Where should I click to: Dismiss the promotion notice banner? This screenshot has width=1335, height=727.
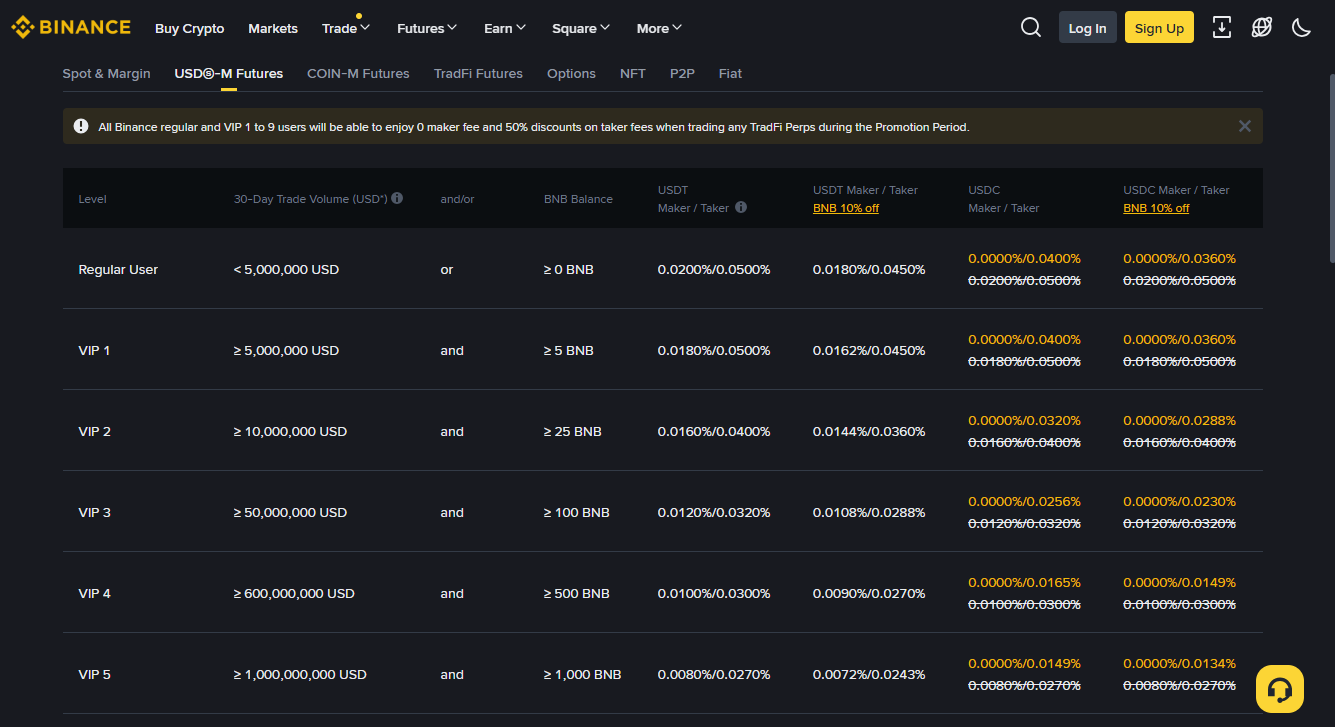click(1245, 126)
